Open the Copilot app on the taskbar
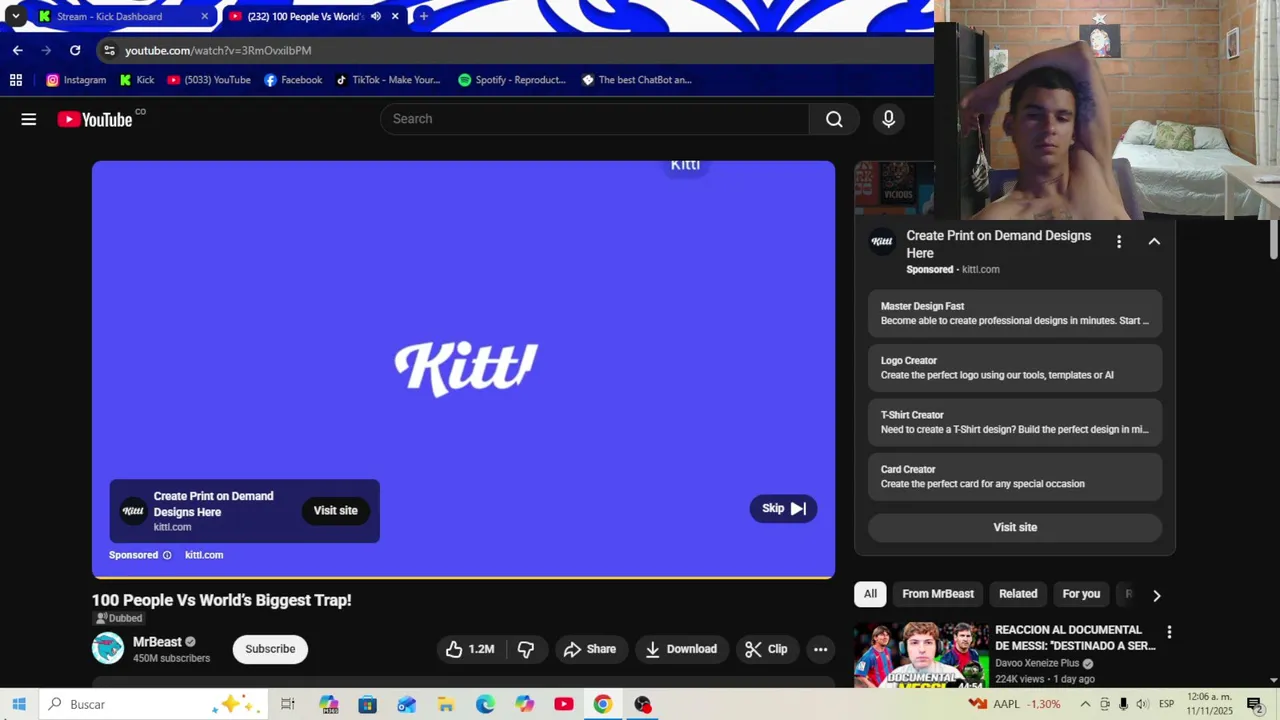The image size is (1280, 720). (x=525, y=704)
